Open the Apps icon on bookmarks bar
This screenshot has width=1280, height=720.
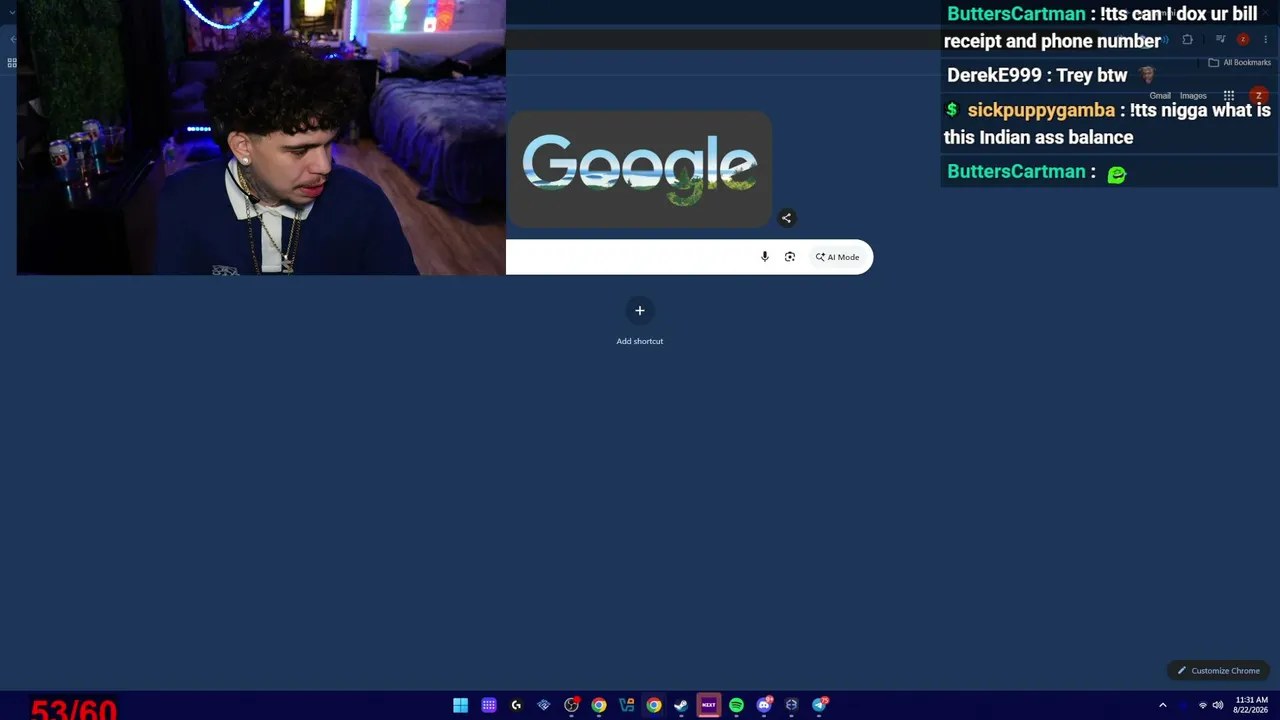pos(12,63)
